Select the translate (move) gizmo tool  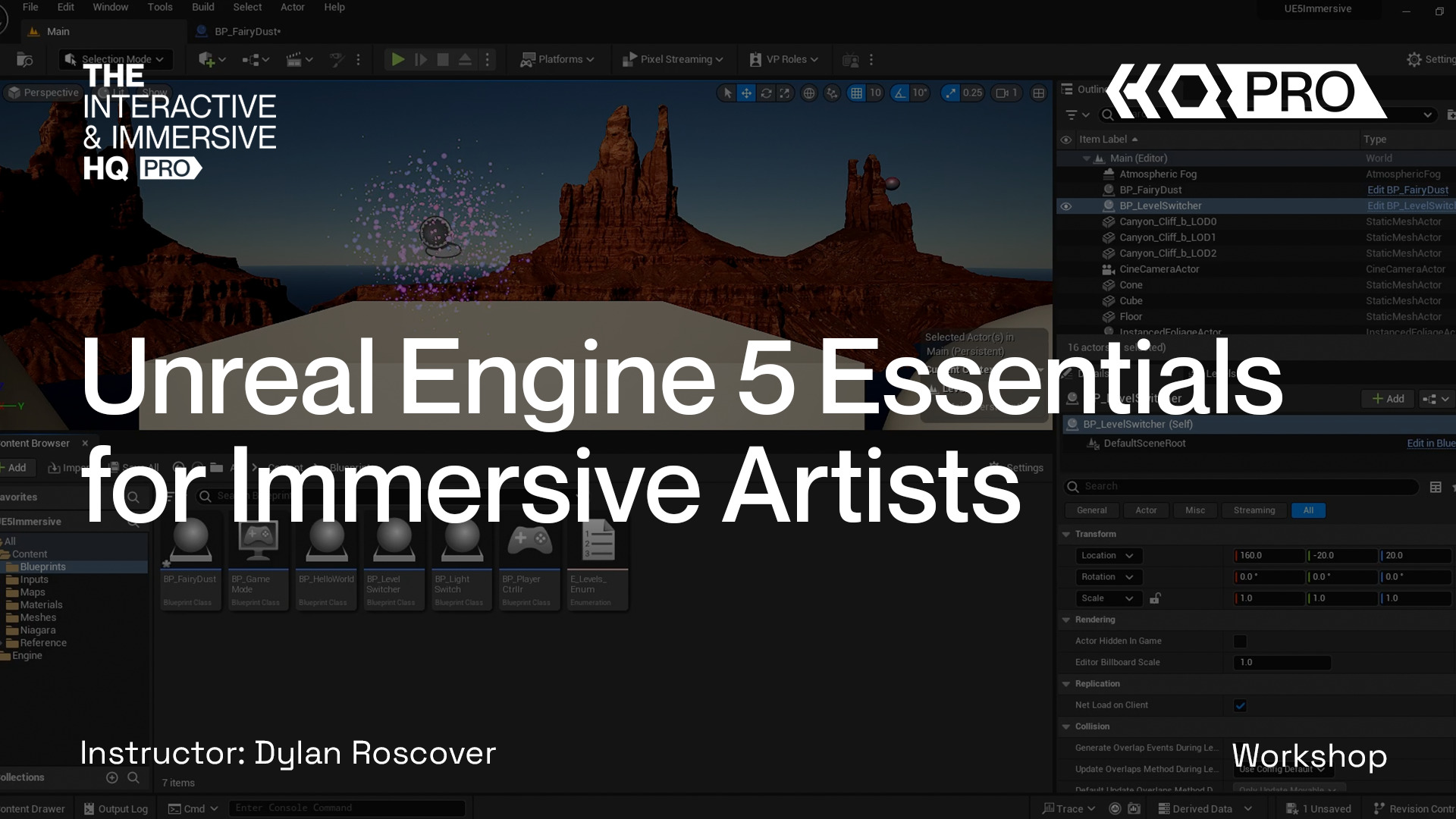pos(746,93)
